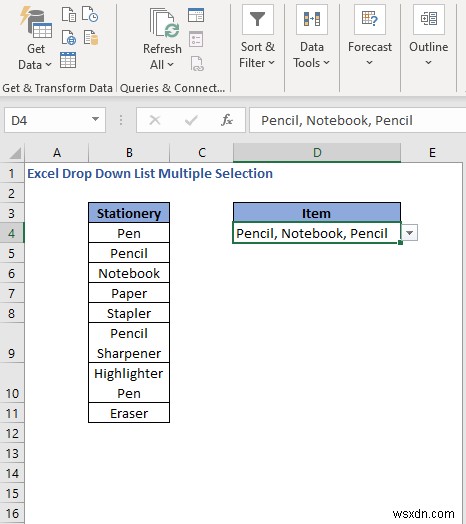466x524 pixels.
Task: Open Insert Function dialog
Action: point(227,120)
